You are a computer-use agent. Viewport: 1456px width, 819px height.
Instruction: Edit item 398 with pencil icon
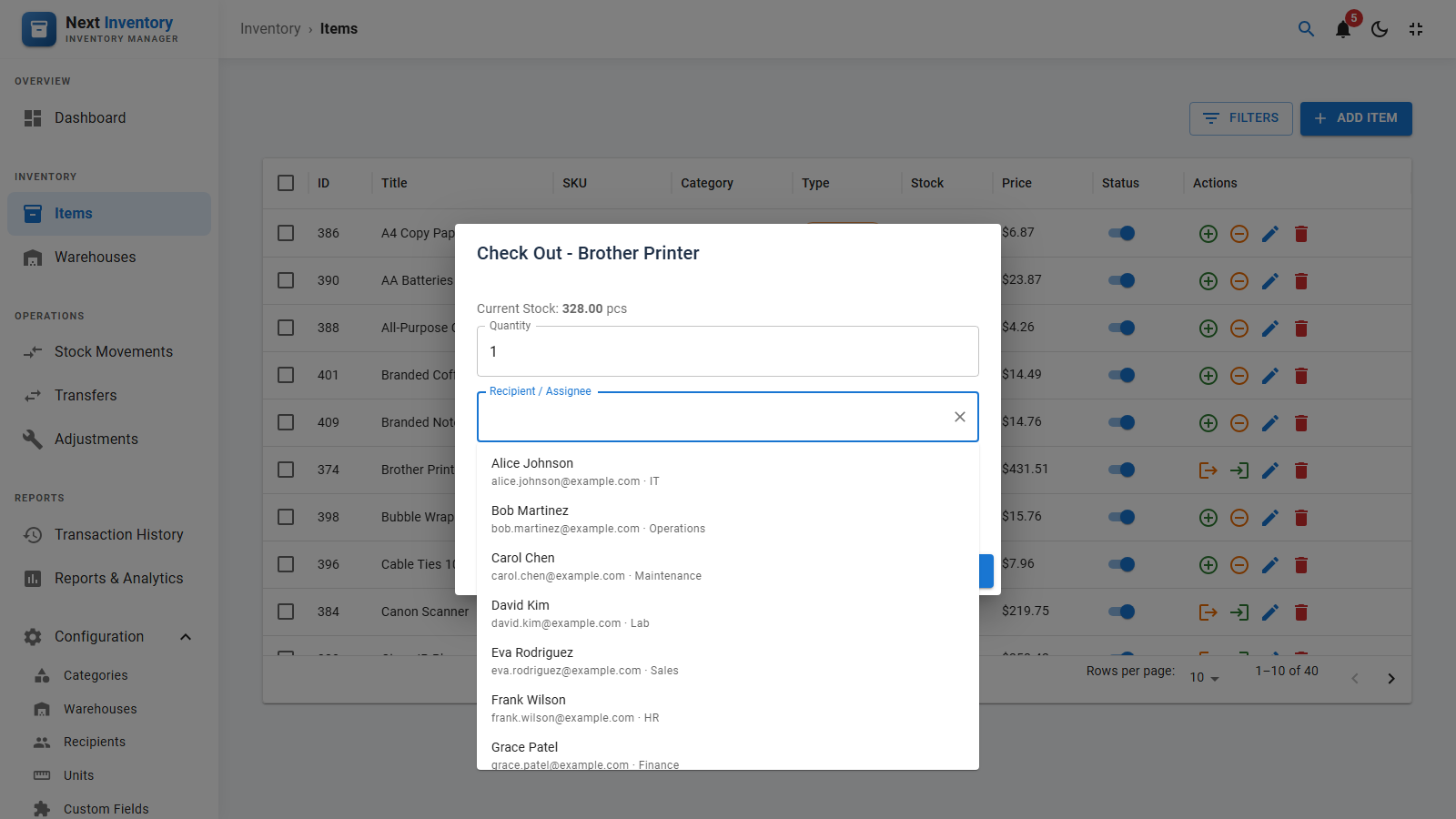(1270, 518)
